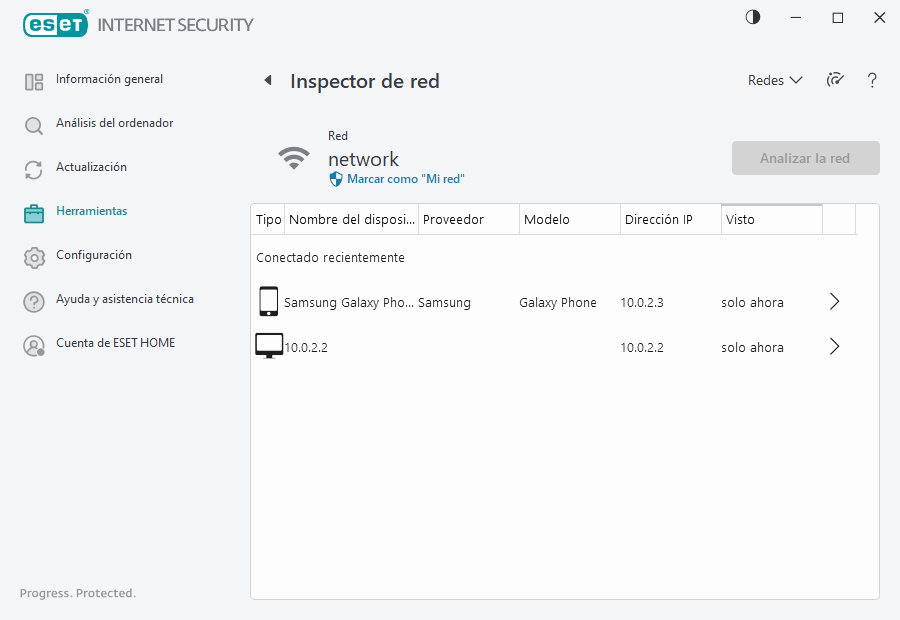Click the Configuración gear icon
Image resolution: width=900 pixels, height=620 pixels.
pyautogui.click(x=34, y=257)
